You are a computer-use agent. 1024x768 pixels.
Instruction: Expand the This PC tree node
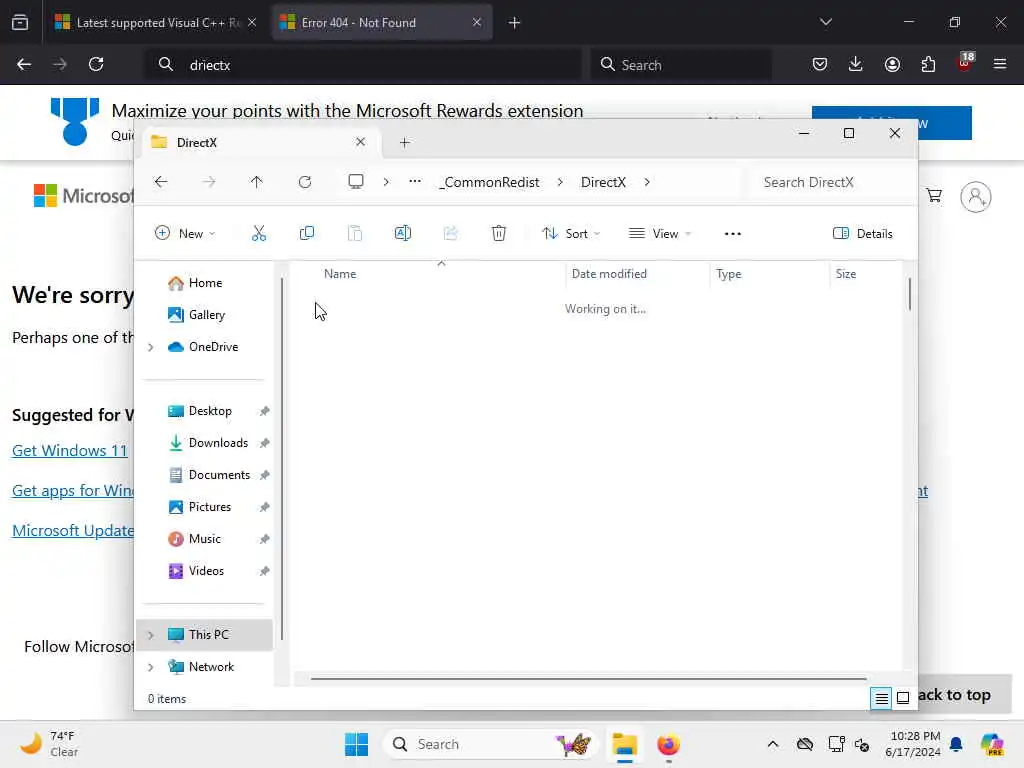point(151,635)
